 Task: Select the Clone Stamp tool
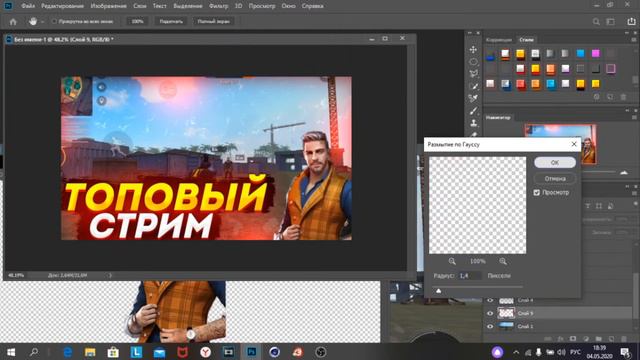click(x=473, y=123)
